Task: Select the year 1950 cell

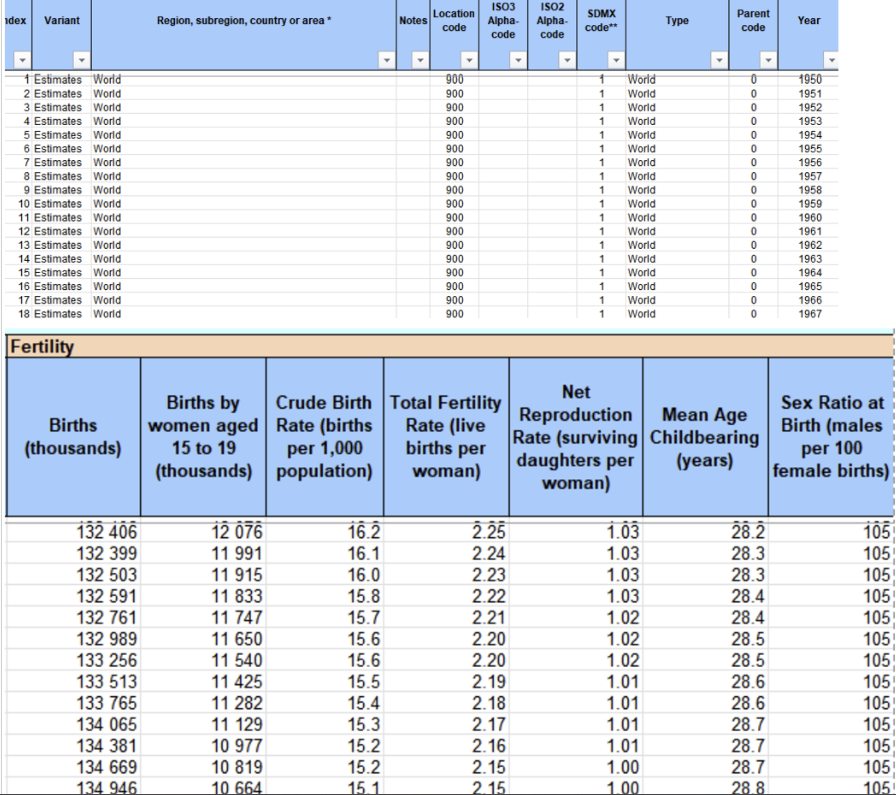Action: pyautogui.click(x=809, y=79)
